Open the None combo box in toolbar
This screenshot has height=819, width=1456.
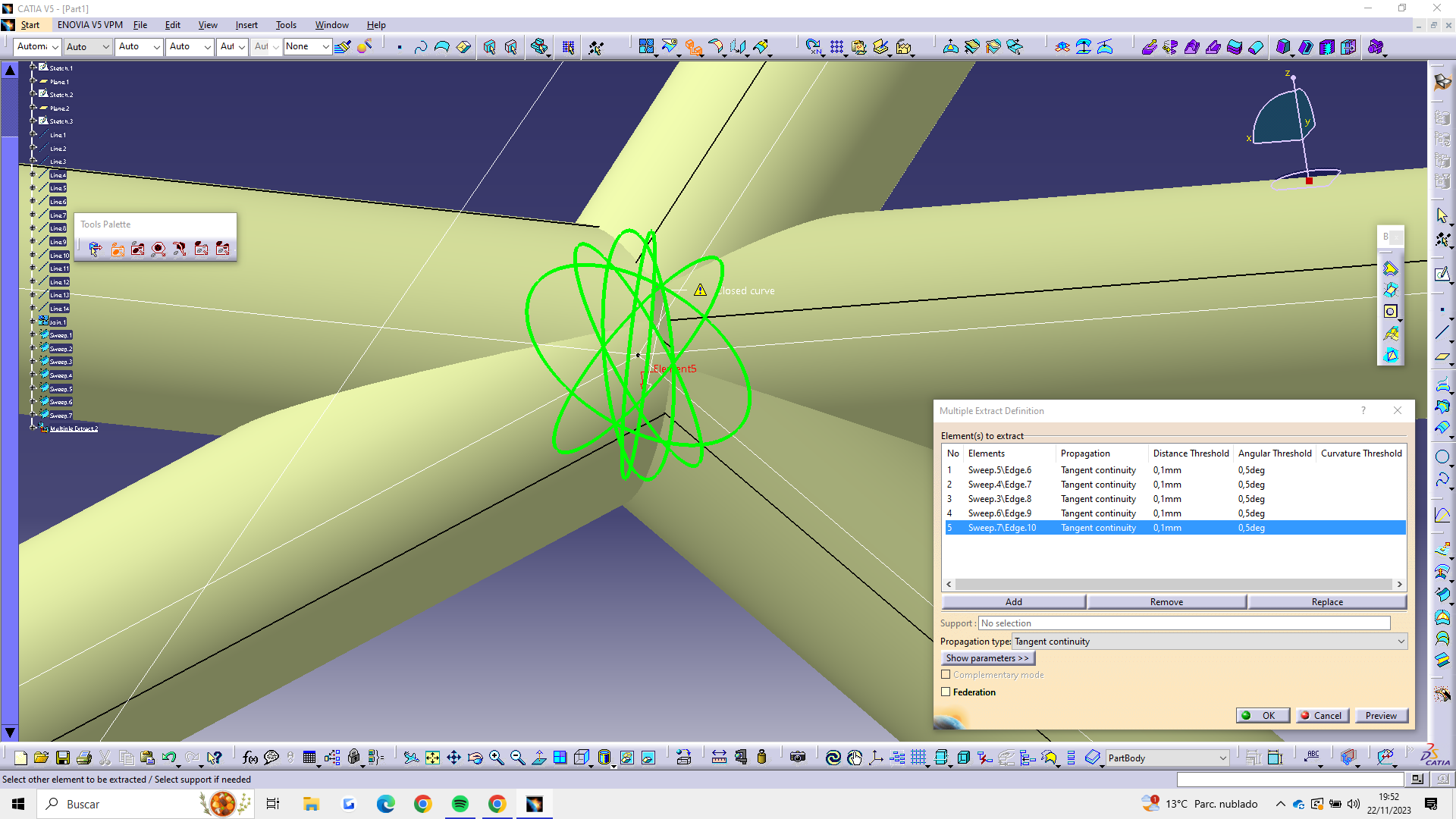click(x=307, y=46)
